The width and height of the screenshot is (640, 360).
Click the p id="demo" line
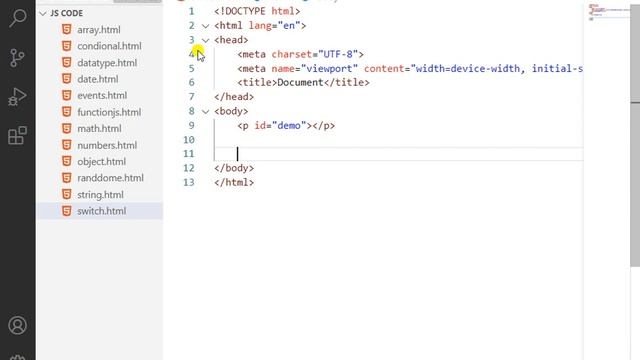click(286, 126)
